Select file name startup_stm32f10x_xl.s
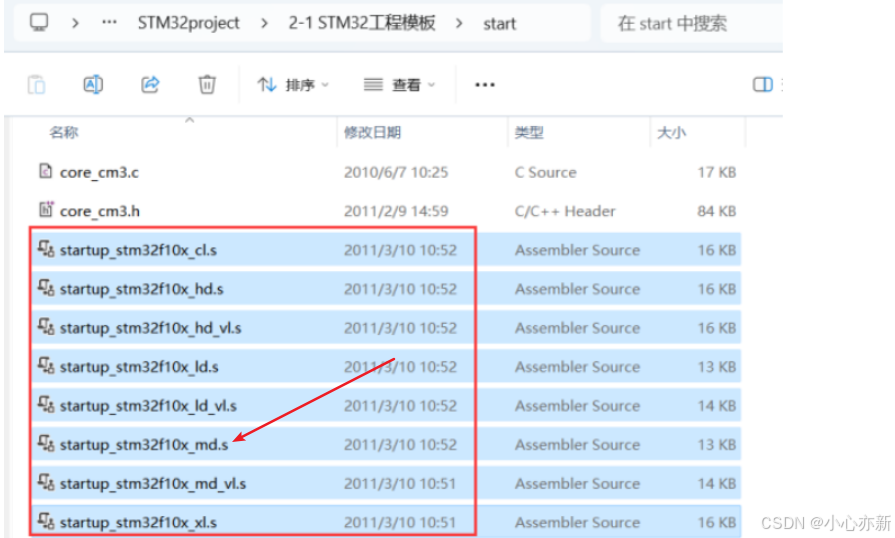 pos(138,523)
